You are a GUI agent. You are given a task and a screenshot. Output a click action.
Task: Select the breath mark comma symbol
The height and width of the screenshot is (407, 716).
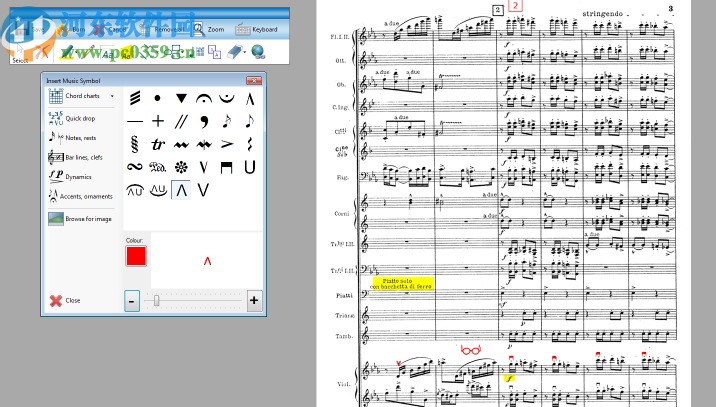204,121
